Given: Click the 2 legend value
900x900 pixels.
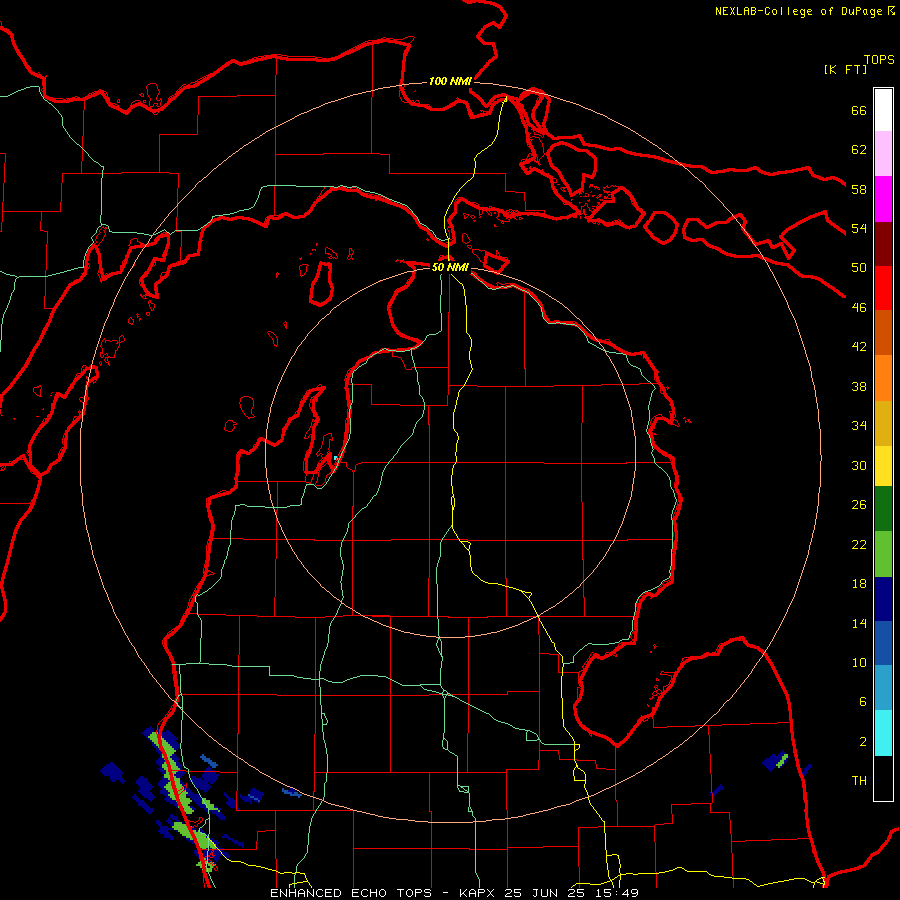Looking at the screenshot, I should tap(862, 742).
